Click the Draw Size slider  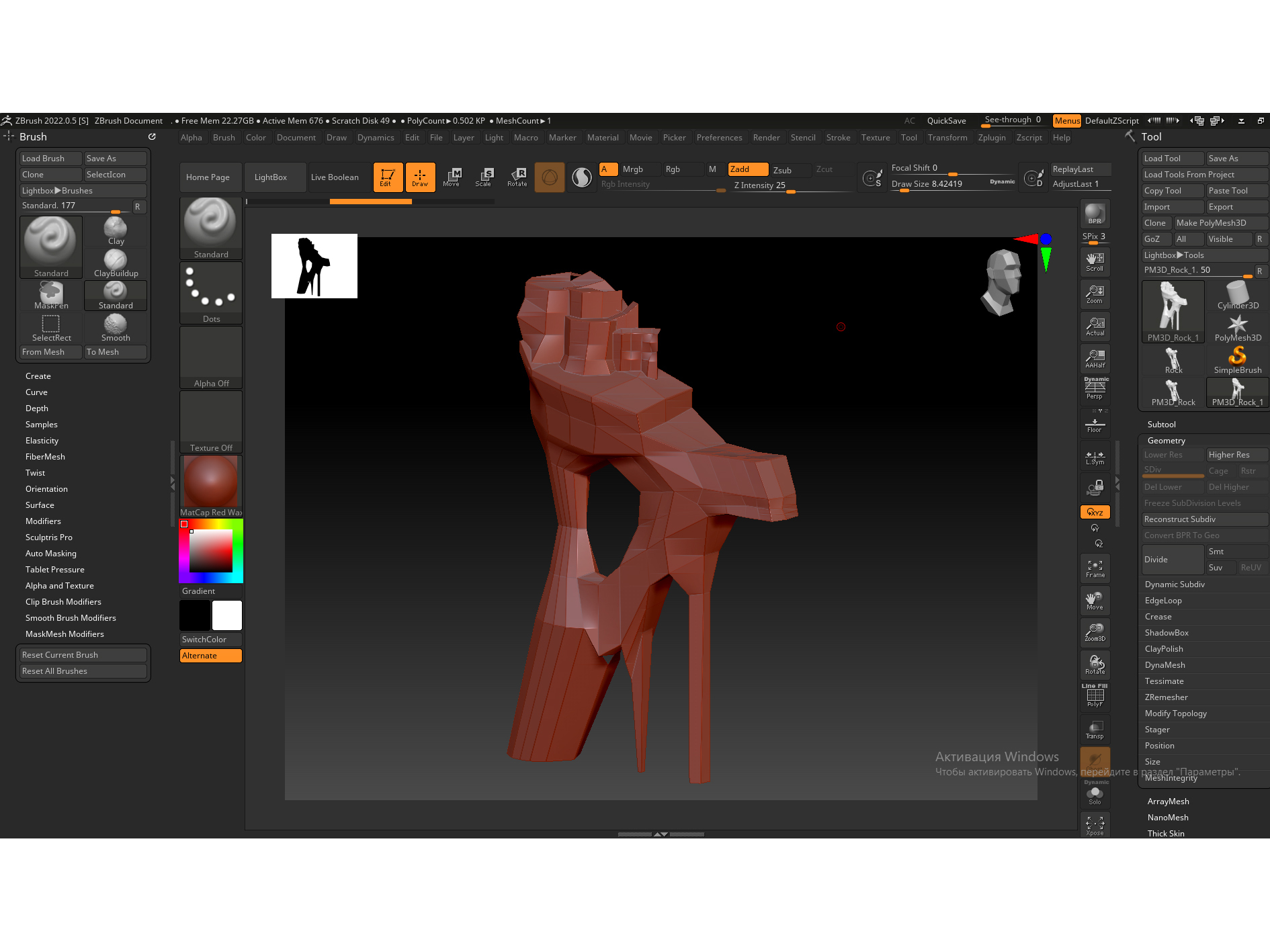click(952, 184)
